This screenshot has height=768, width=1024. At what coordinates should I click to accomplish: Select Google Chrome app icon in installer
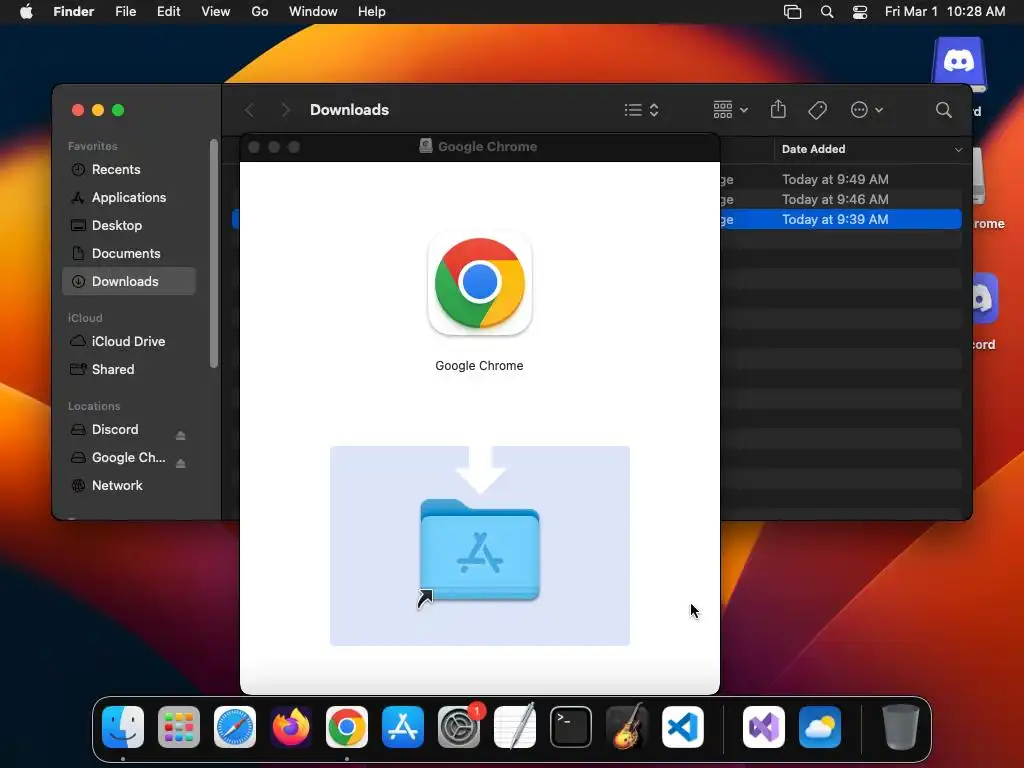[x=480, y=283]
